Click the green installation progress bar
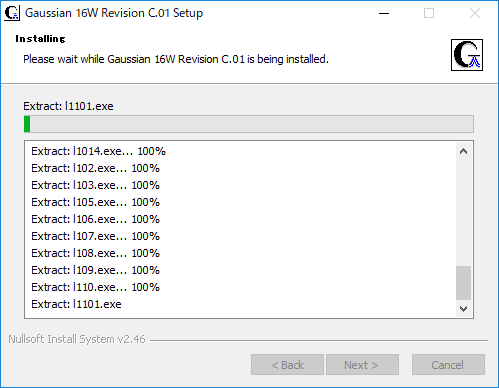Viewport: 499px width, 388px height. tap(249, 124)
